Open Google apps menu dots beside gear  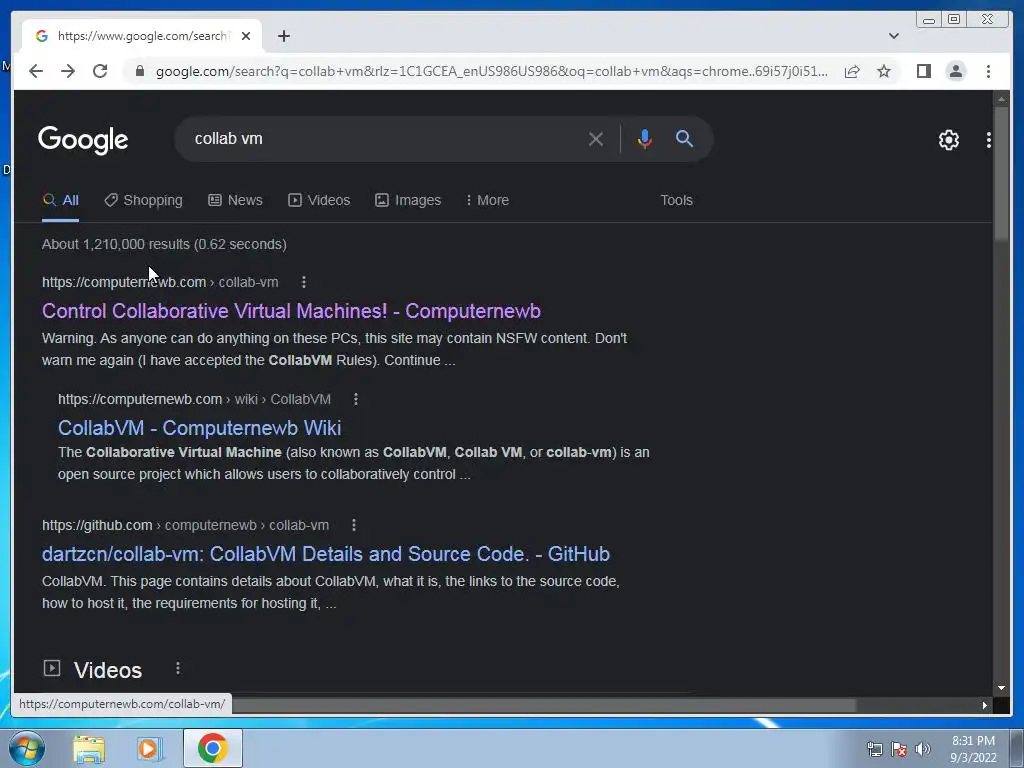[988, 140]
